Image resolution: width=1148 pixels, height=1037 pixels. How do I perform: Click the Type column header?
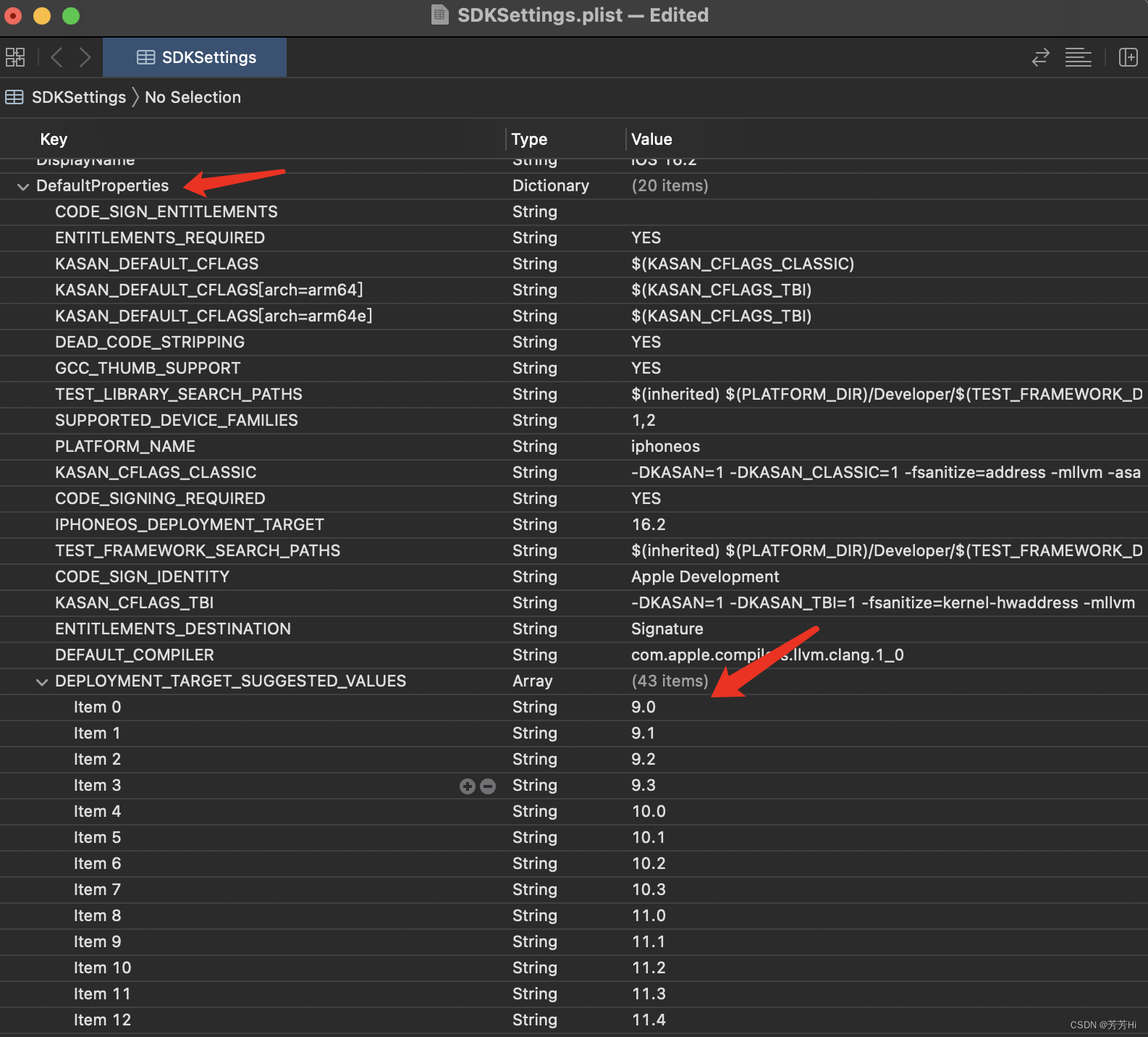(529, 139)
